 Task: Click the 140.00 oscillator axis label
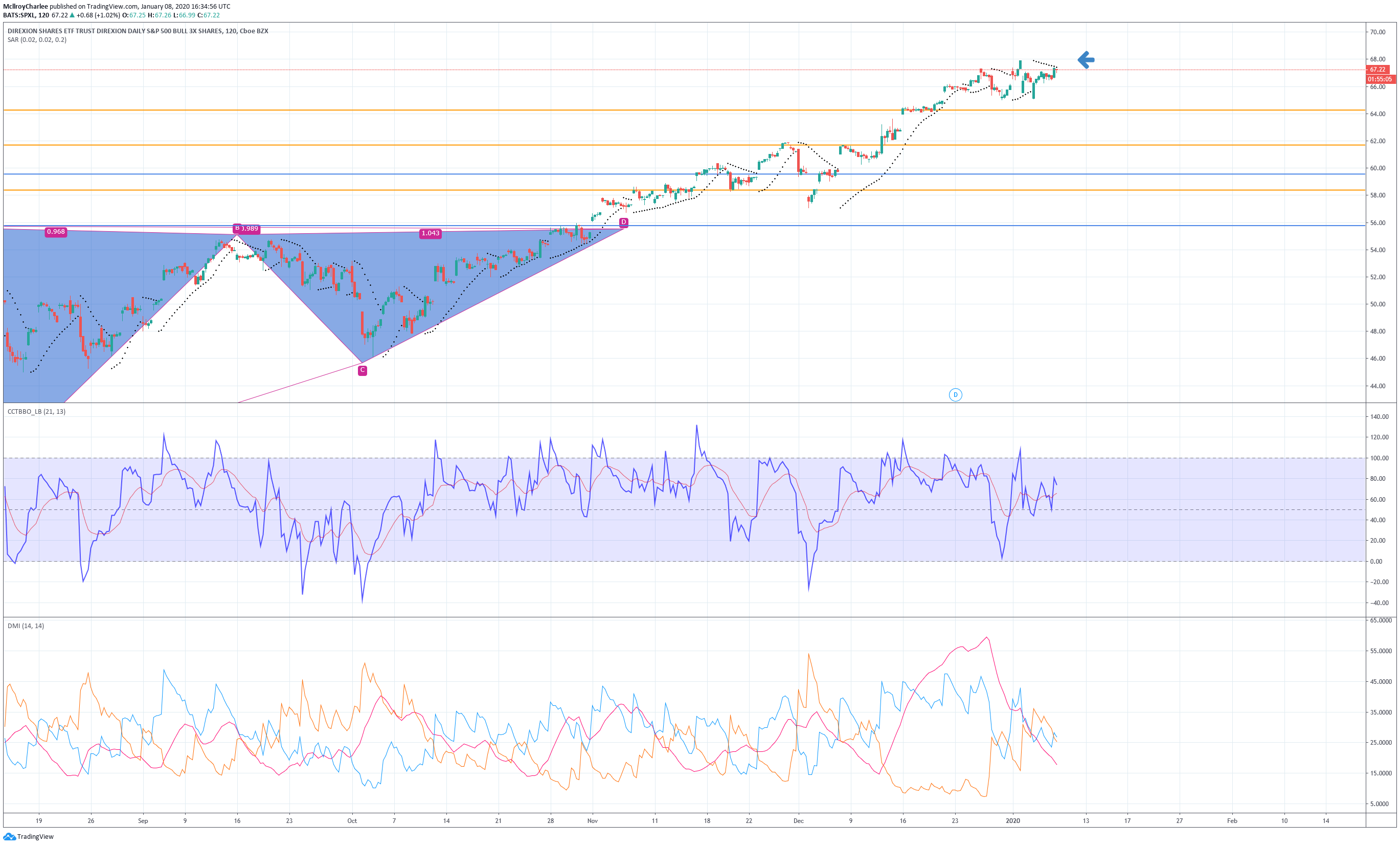[x=1379, y=417]
